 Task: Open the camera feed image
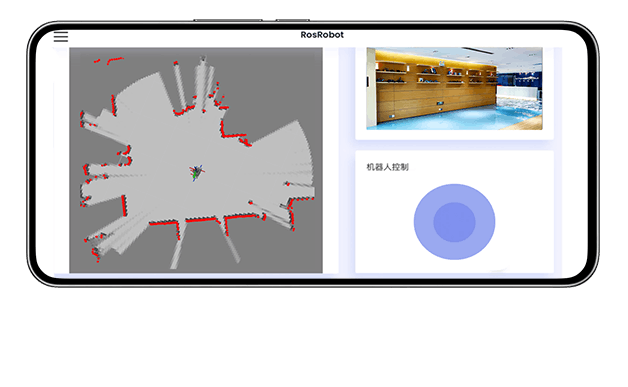(454, 89)
